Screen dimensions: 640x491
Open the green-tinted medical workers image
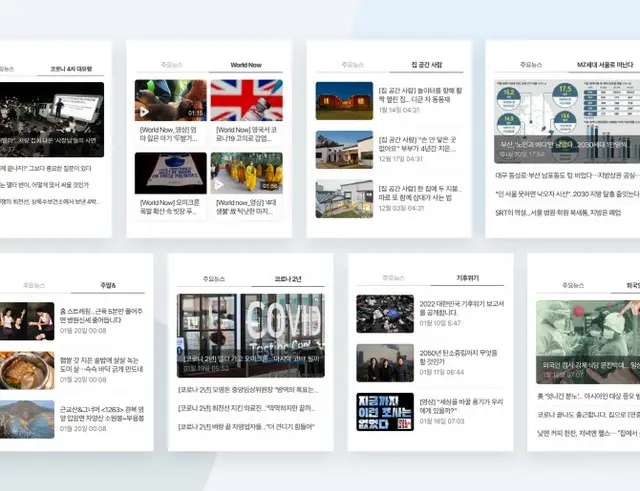[x=588, y=342]
